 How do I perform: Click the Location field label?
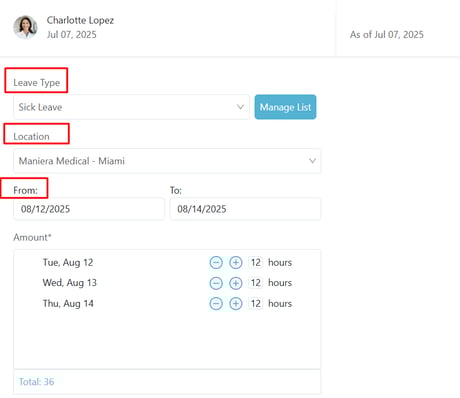[31, 136]
